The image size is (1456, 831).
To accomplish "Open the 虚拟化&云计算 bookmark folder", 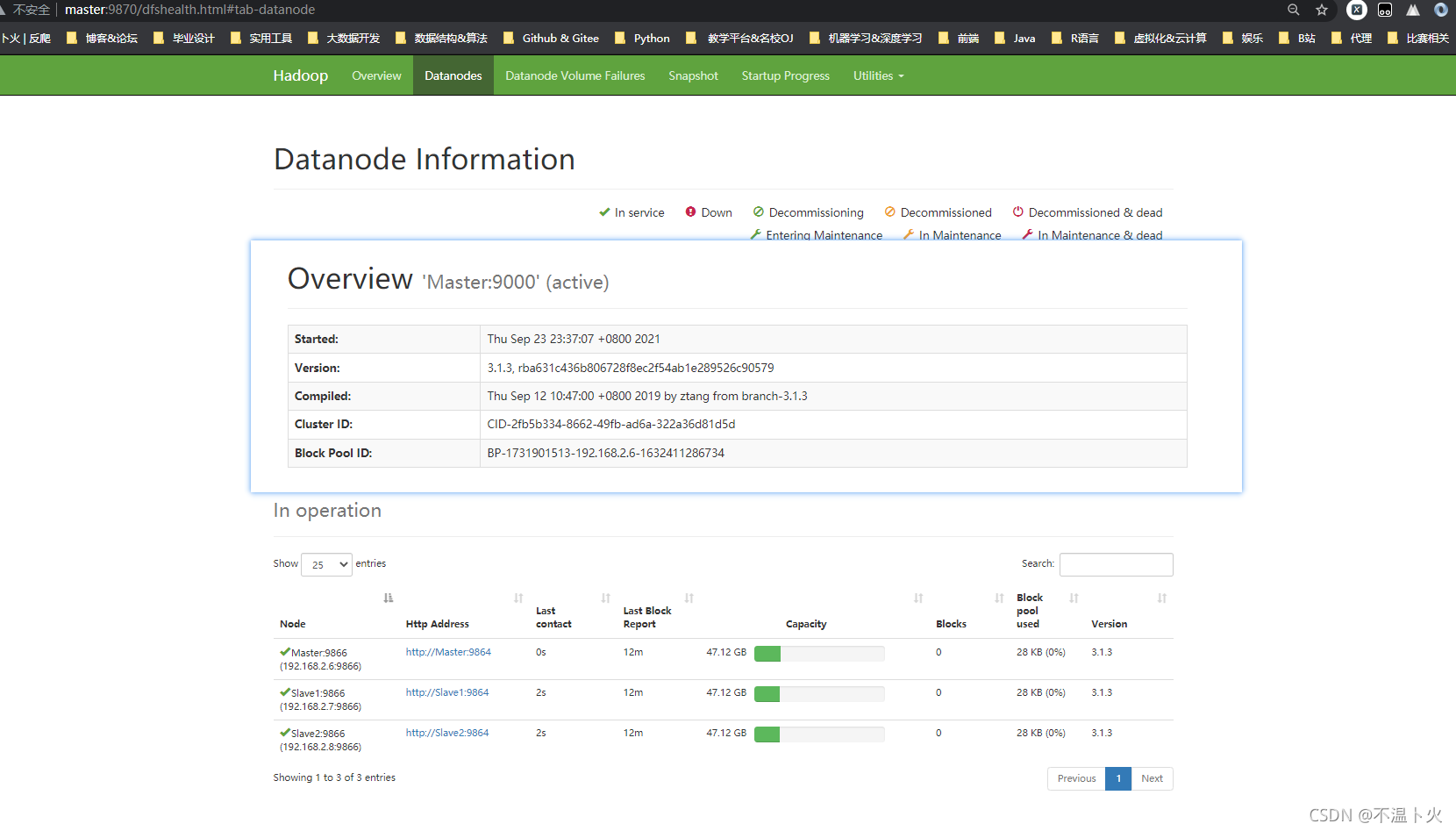I will pos(1161,38).
